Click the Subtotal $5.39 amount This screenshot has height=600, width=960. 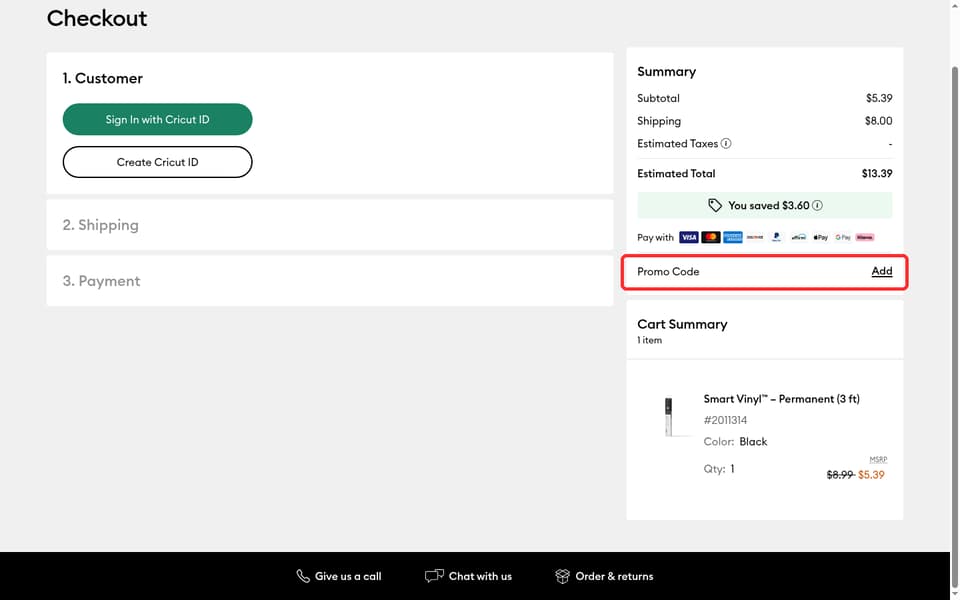pos(879,98)
